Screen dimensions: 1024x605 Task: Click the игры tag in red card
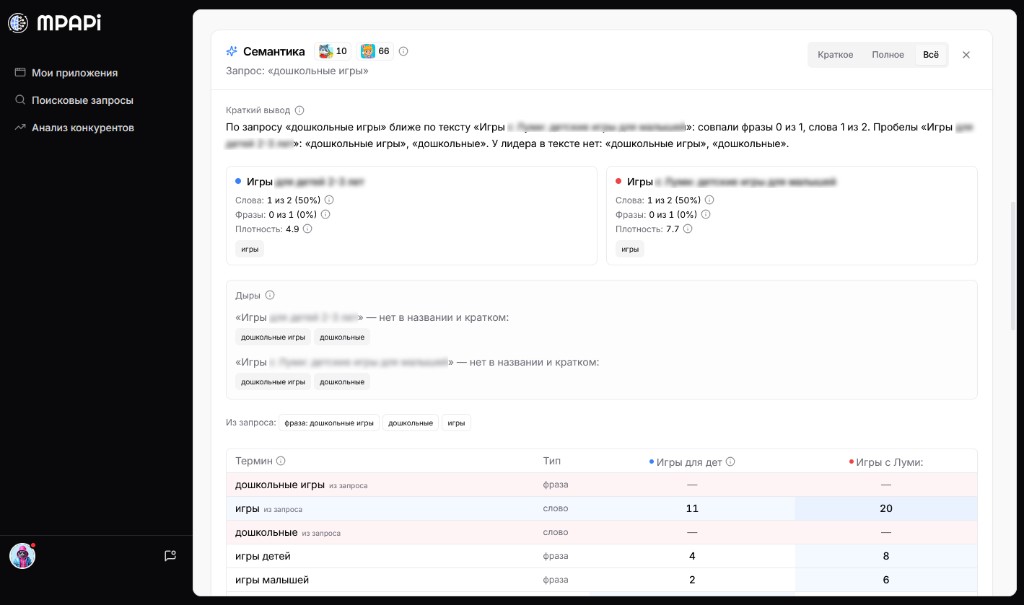[x=630, y=249]
